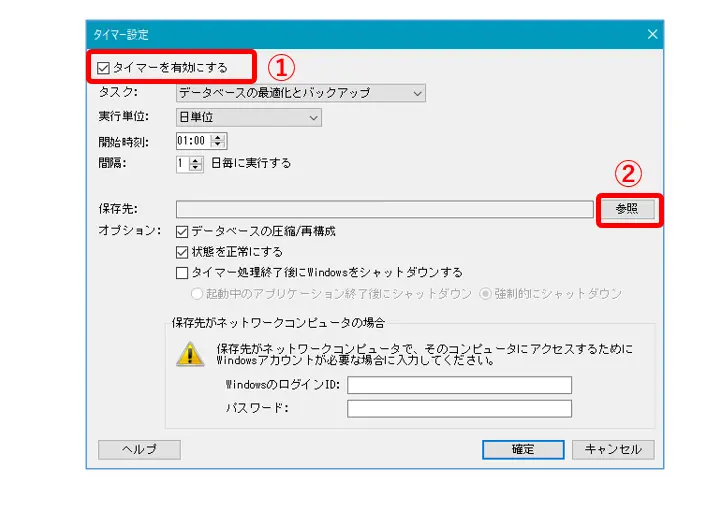This screenshot has width=728, height=511.
Task: Uncheck 状態を正常にする option
Action: click(x=182, y=252)
